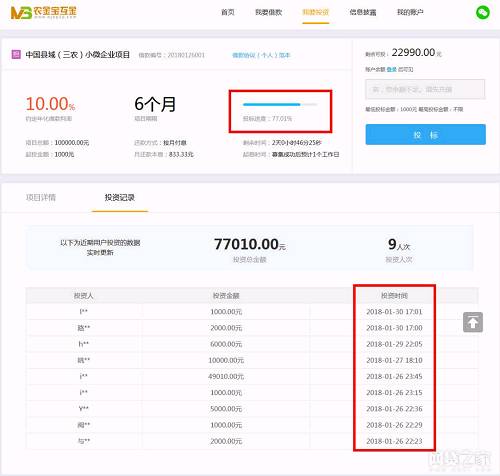
Task: Click the 49010.00元 amount cell
Action: coord(226,377)
